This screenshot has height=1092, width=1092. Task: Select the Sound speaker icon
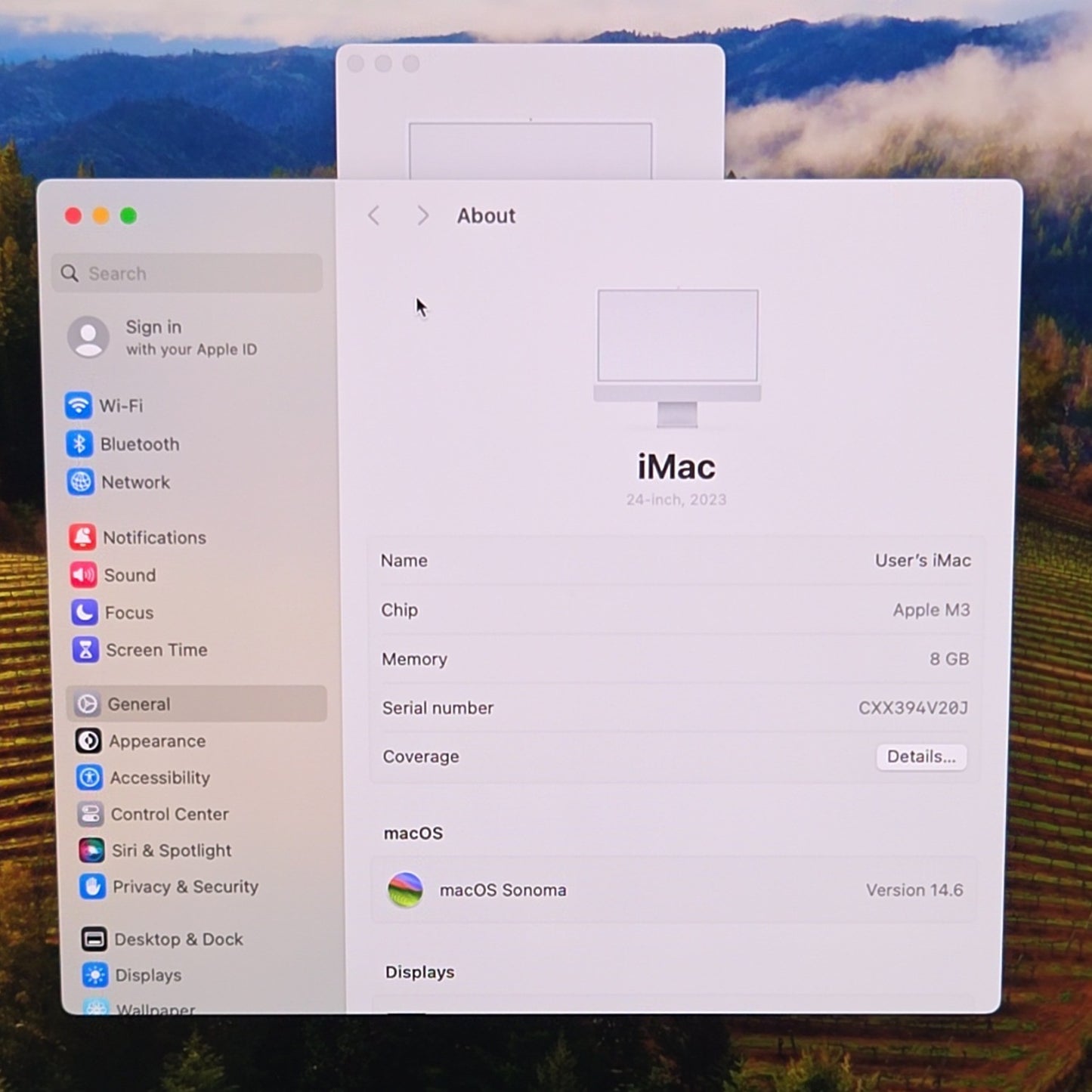83,575
